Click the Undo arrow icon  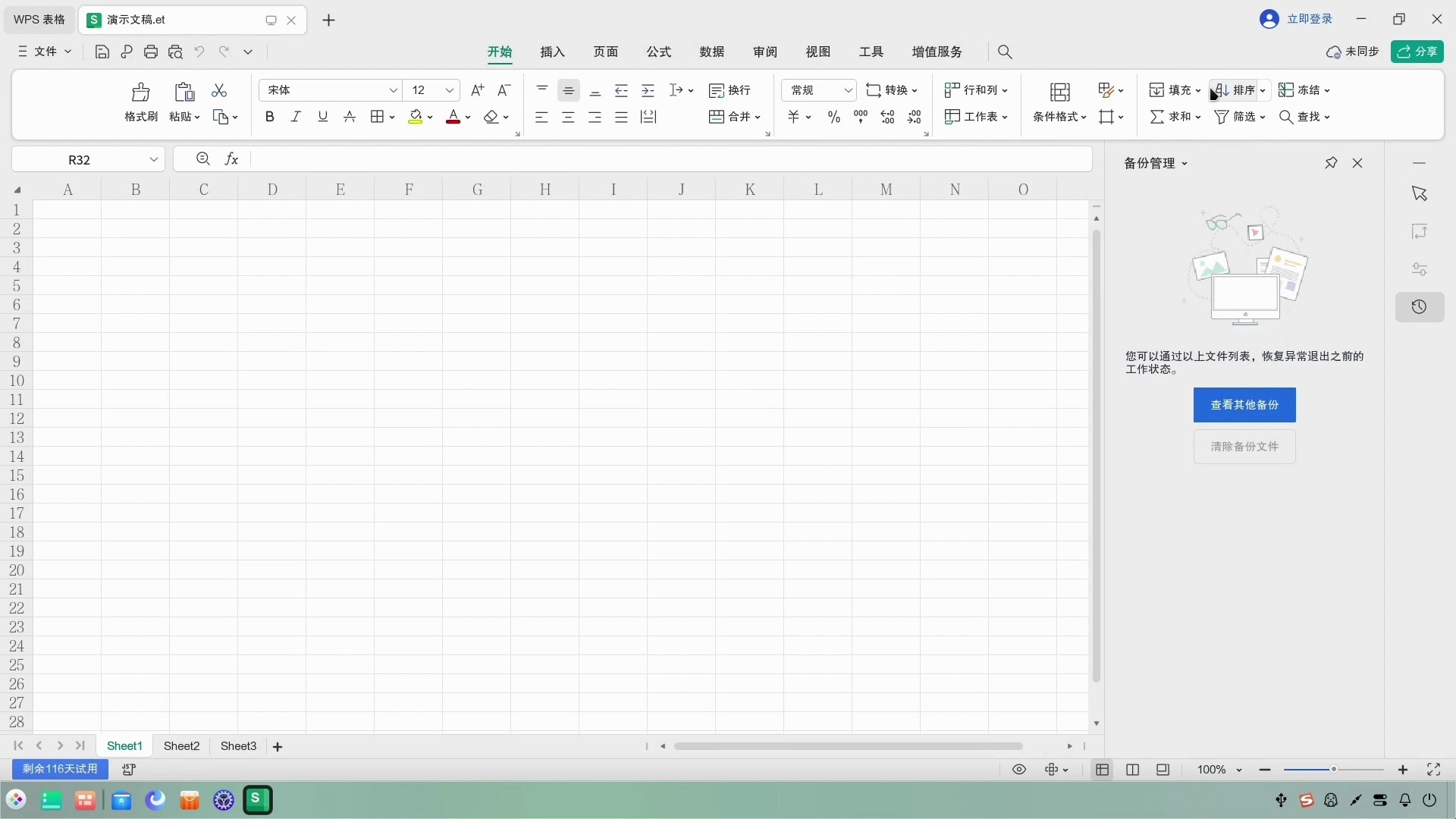pyautogui.click(x=199, y=52)
